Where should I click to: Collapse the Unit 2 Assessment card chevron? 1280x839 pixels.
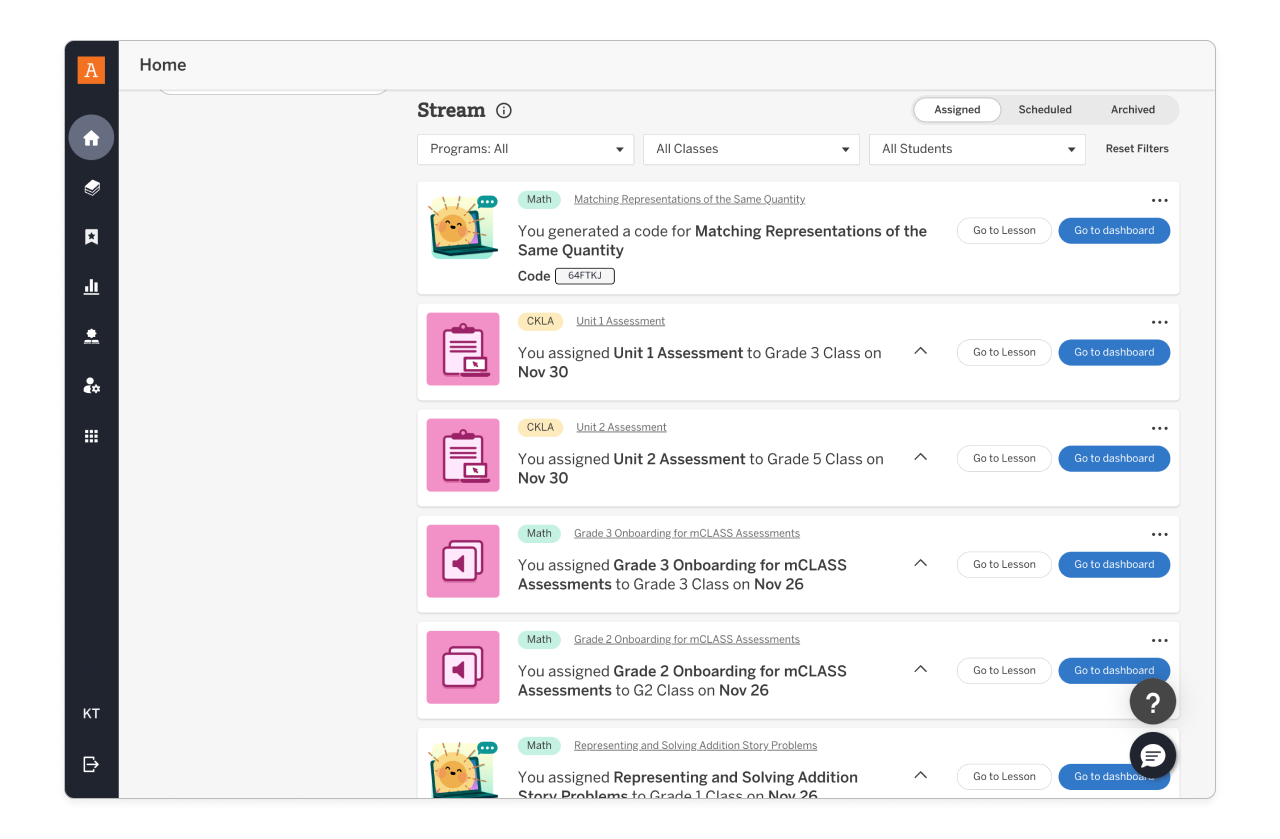tap(921, 457)
